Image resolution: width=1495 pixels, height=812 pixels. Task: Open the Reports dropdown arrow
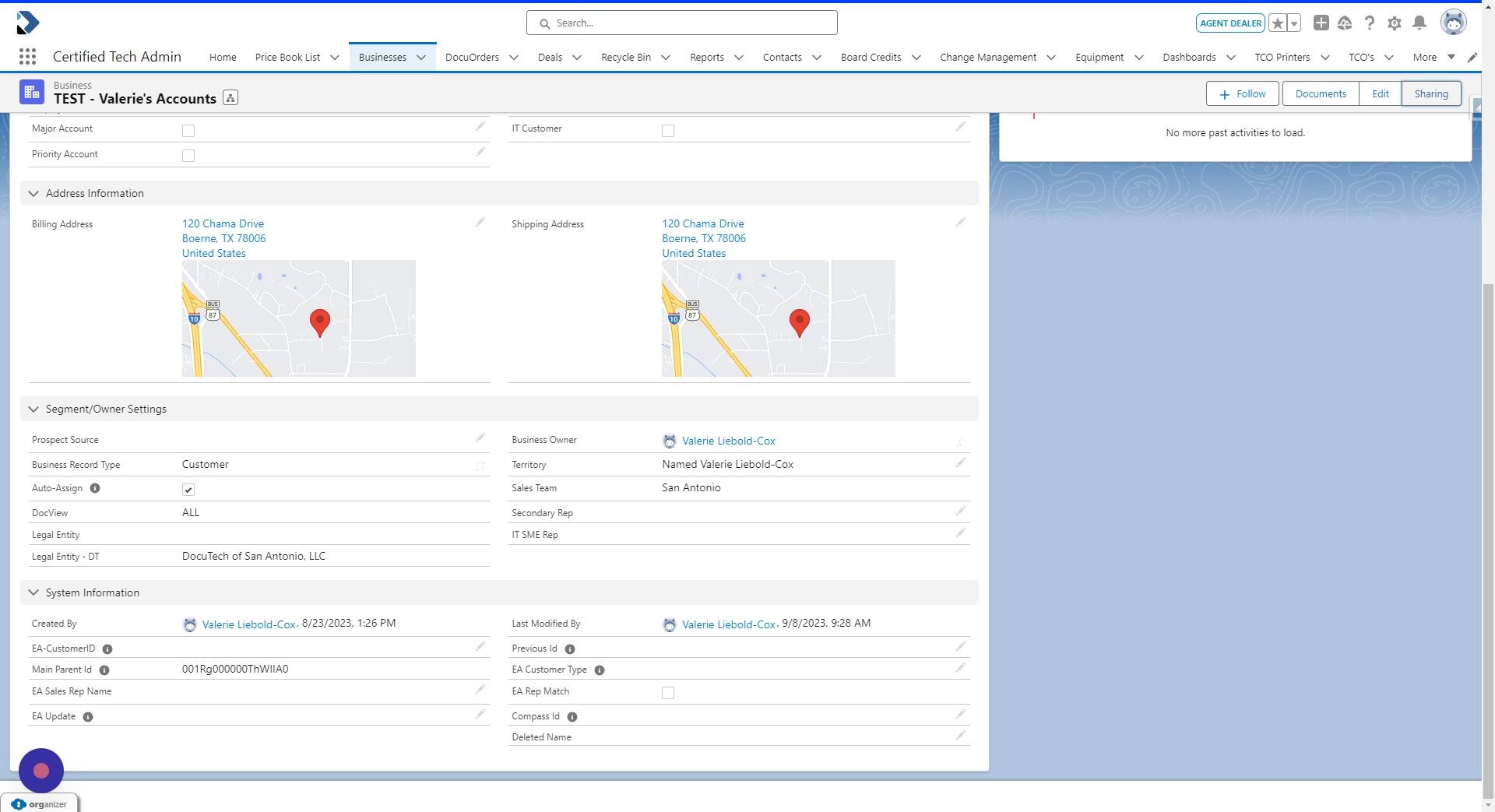[739, 58]
